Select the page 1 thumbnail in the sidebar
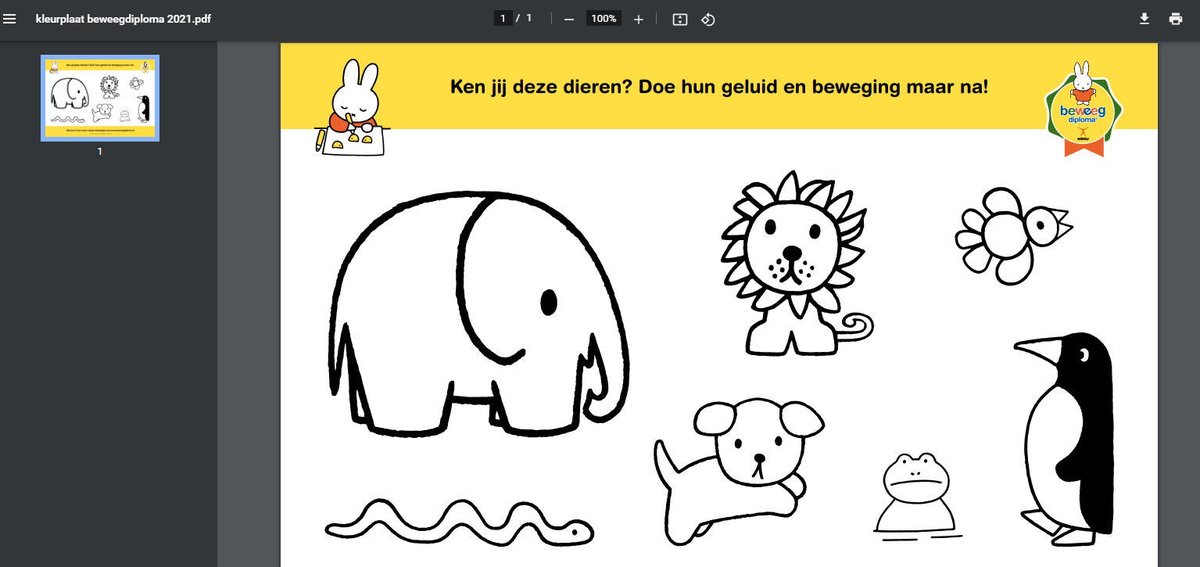 coord(100,98)
